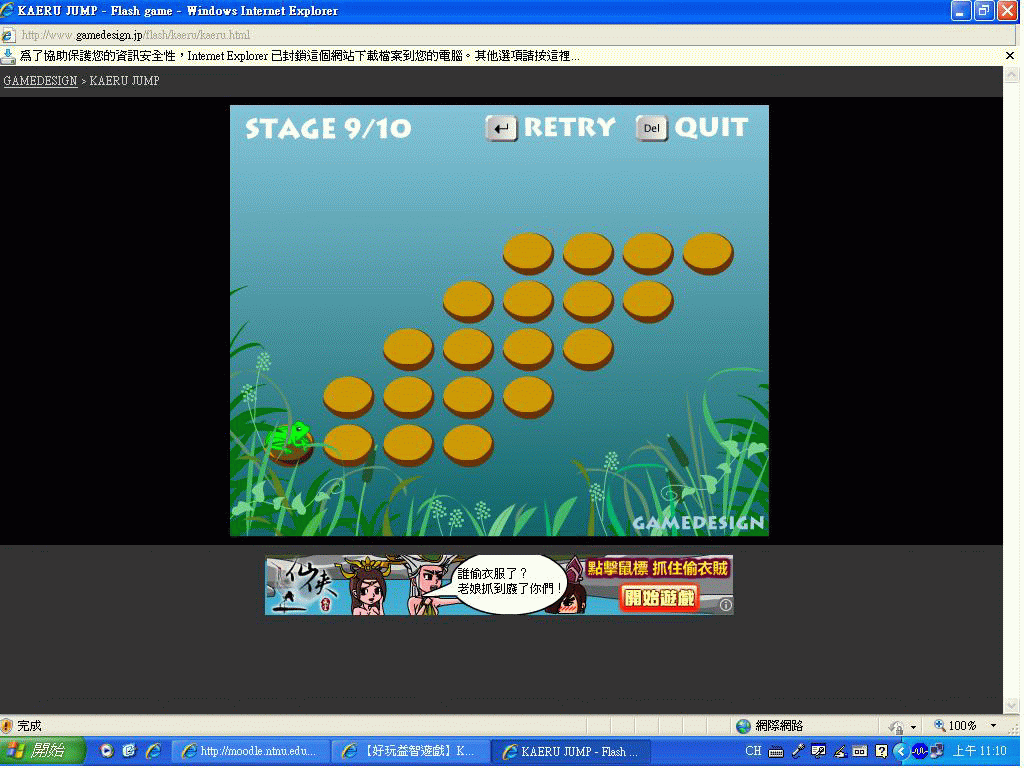Click the top-right lily pad in the top row
Screen dimensions: 1024x768
pos(708,253)
